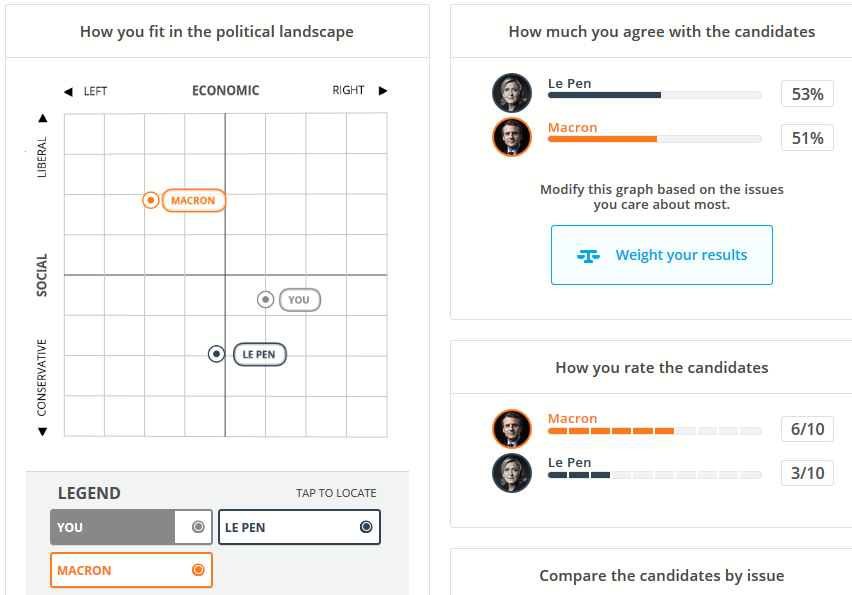Image resolution: width=852 pixels, height=595 pixels.
Task: Click the MACRON label on the chart
Action: tap(193, 201)
